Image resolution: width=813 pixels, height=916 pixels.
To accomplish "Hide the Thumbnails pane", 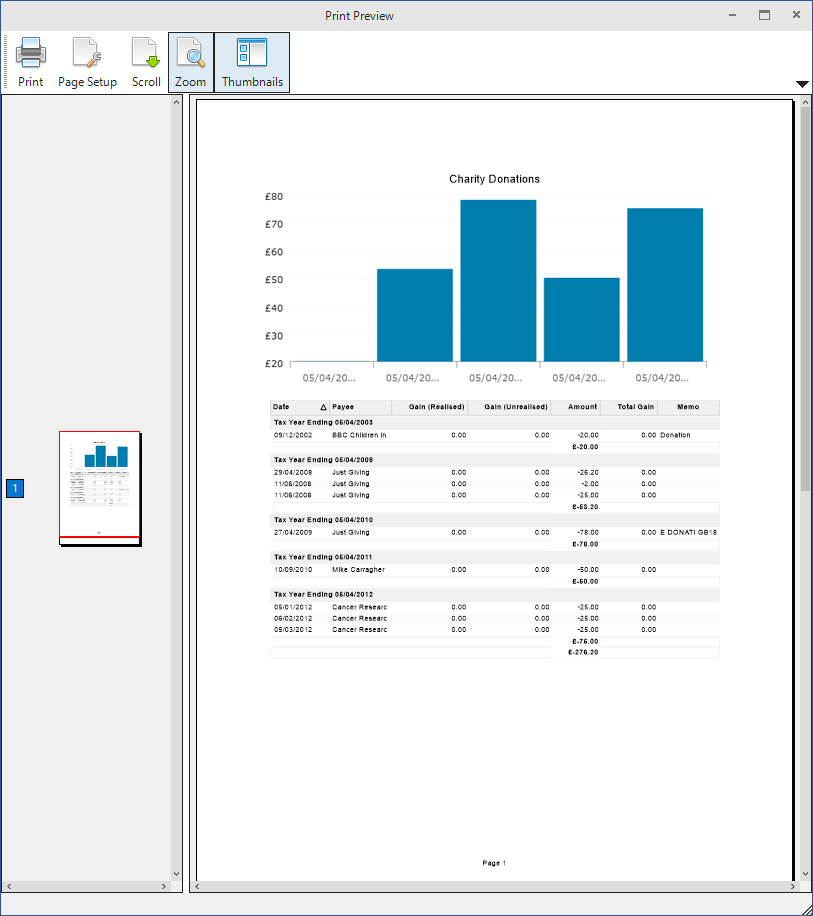I will [252, 52].
